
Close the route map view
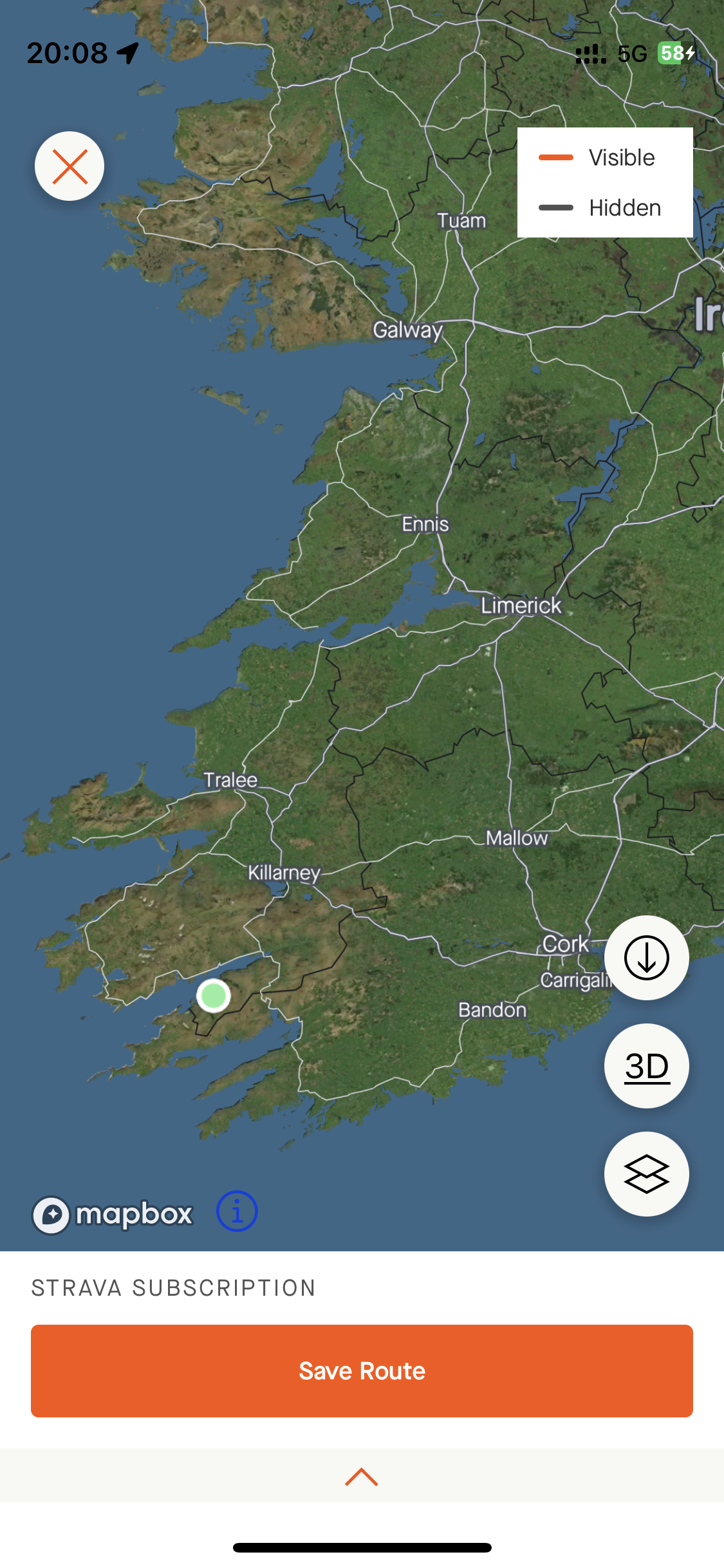[70, 166]
